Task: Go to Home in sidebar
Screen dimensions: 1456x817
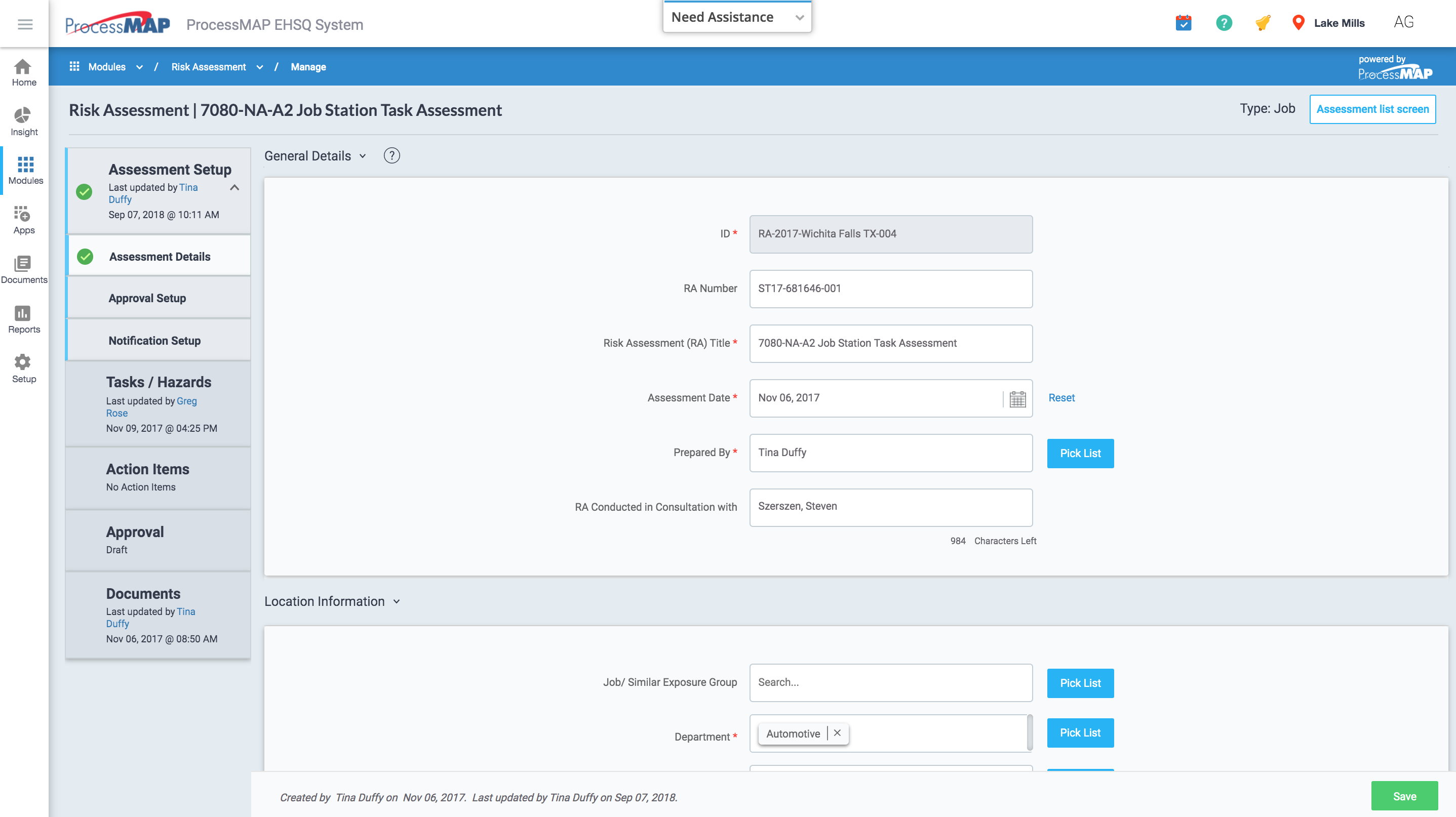Action: tap(24, 72)
